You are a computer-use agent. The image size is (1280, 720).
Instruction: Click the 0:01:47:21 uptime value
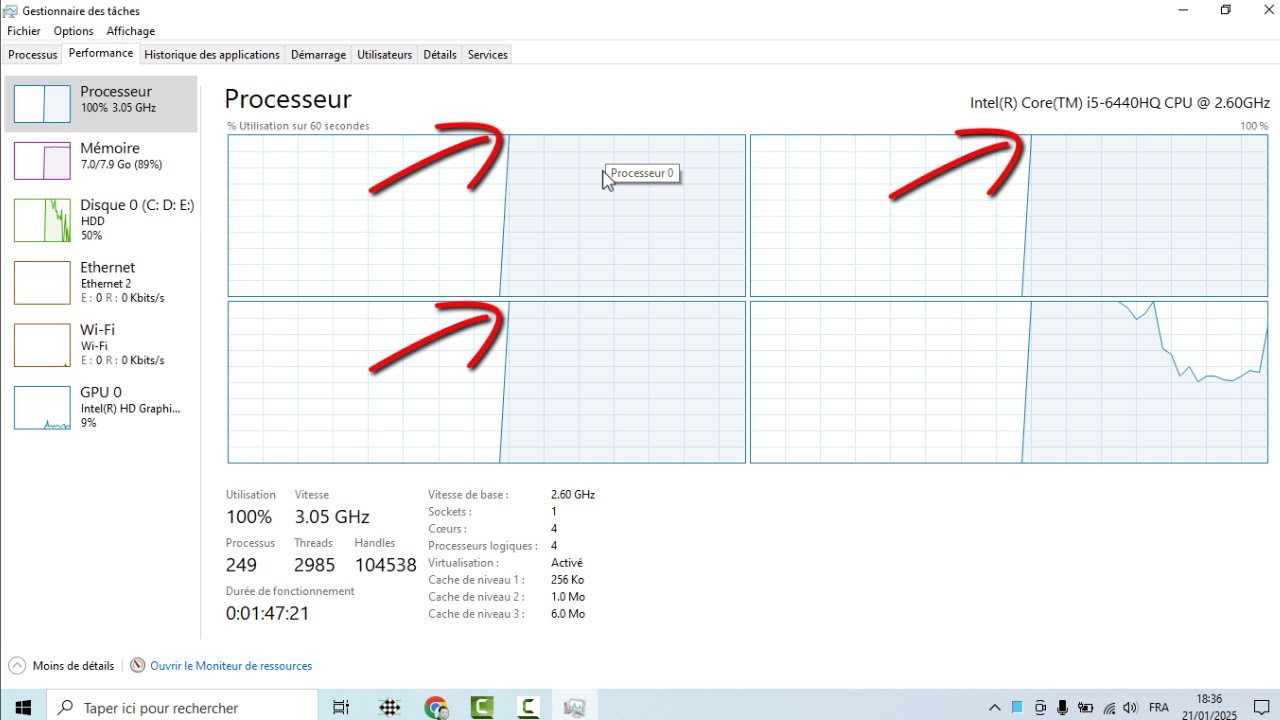tap(267, 613)
